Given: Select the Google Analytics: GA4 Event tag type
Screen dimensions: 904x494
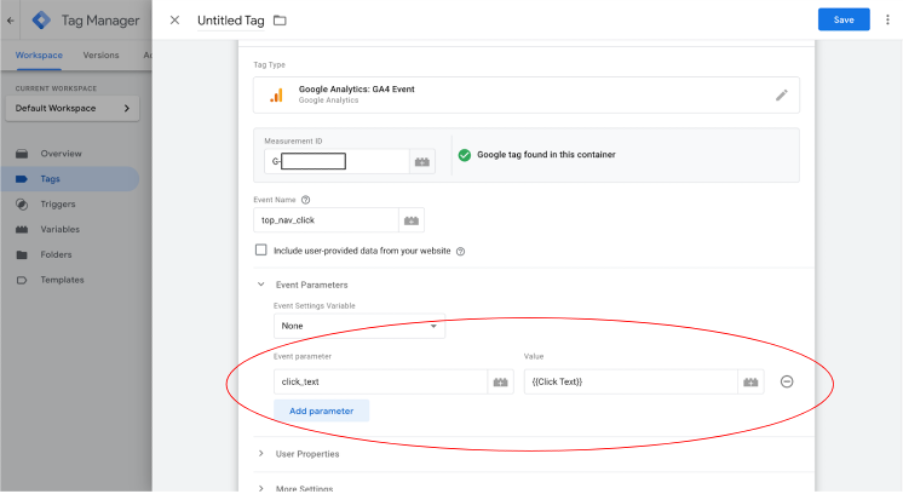Looking at the screenshot, I should coord(526,95).
